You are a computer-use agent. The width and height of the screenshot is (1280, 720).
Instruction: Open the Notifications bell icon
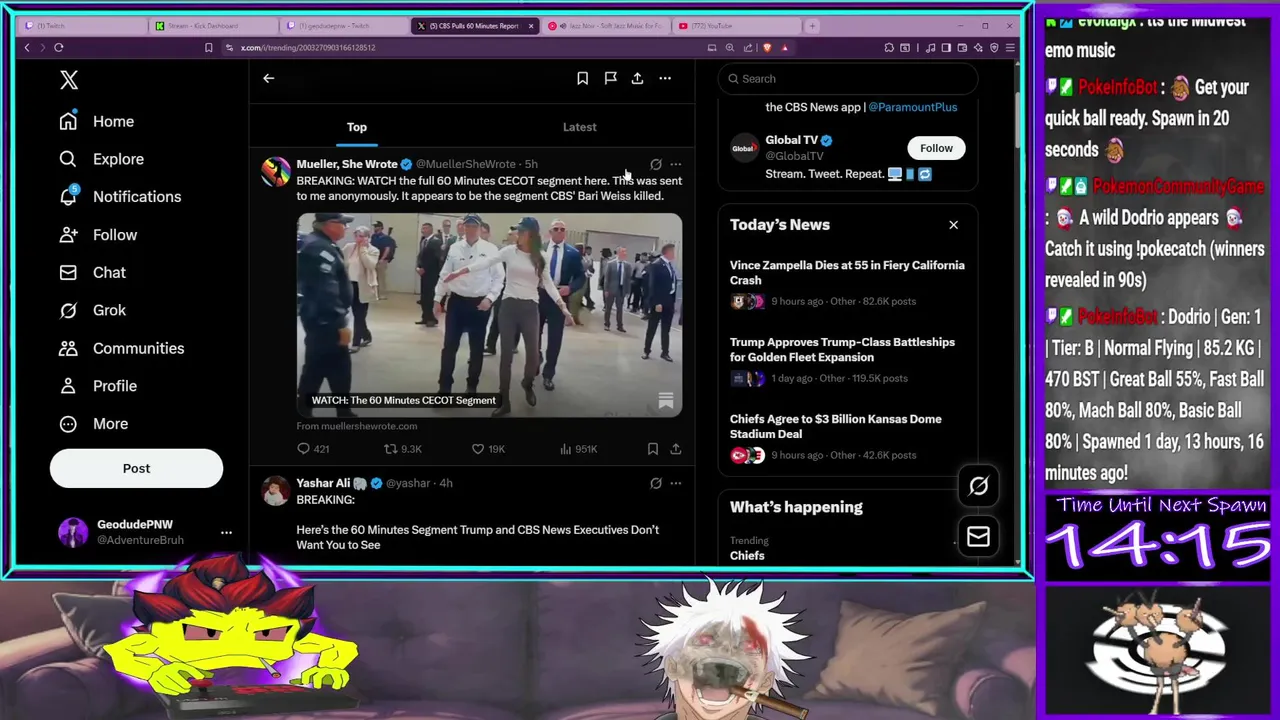(x=68, y=197)
